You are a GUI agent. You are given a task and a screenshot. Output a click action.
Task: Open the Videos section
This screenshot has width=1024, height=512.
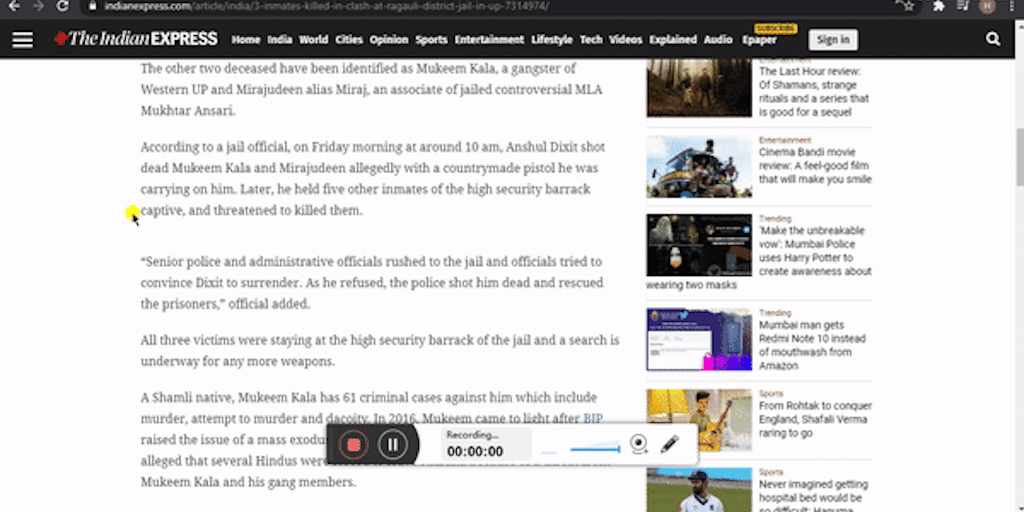coord(626,40)
